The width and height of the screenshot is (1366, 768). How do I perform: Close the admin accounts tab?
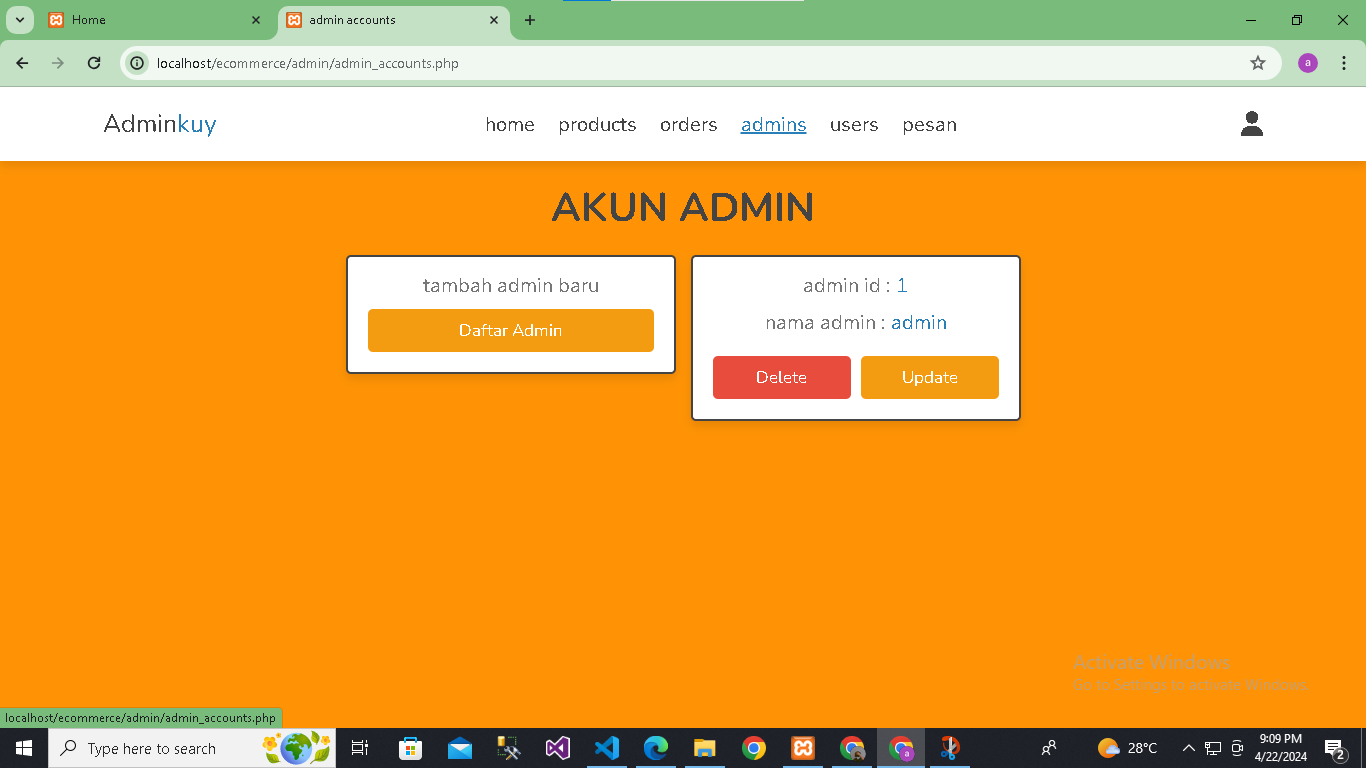coord(494,20)
